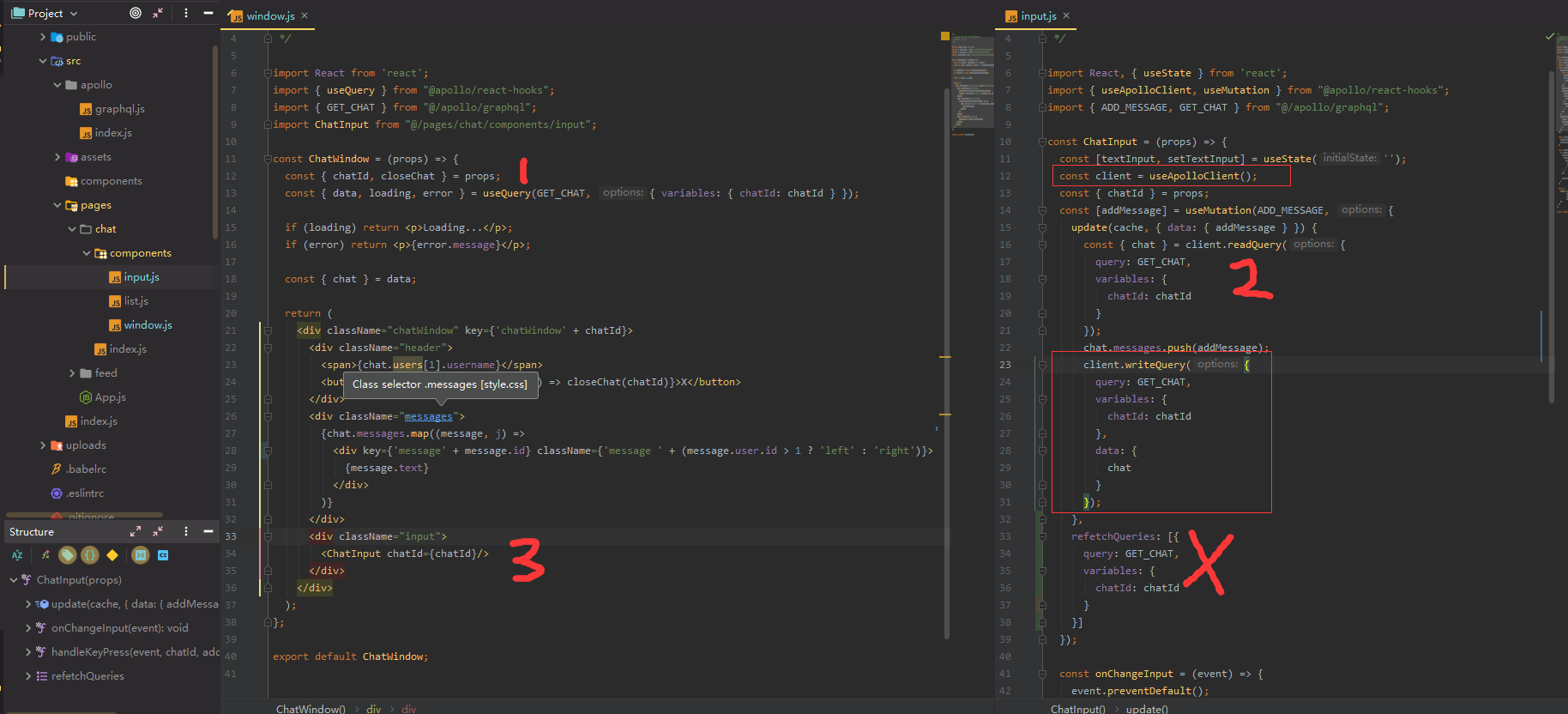The height and width of the screenshot is (714, 1568).
Task: Place cursor on 'export default ChatWindow;' line
Action: click(350, 657)
